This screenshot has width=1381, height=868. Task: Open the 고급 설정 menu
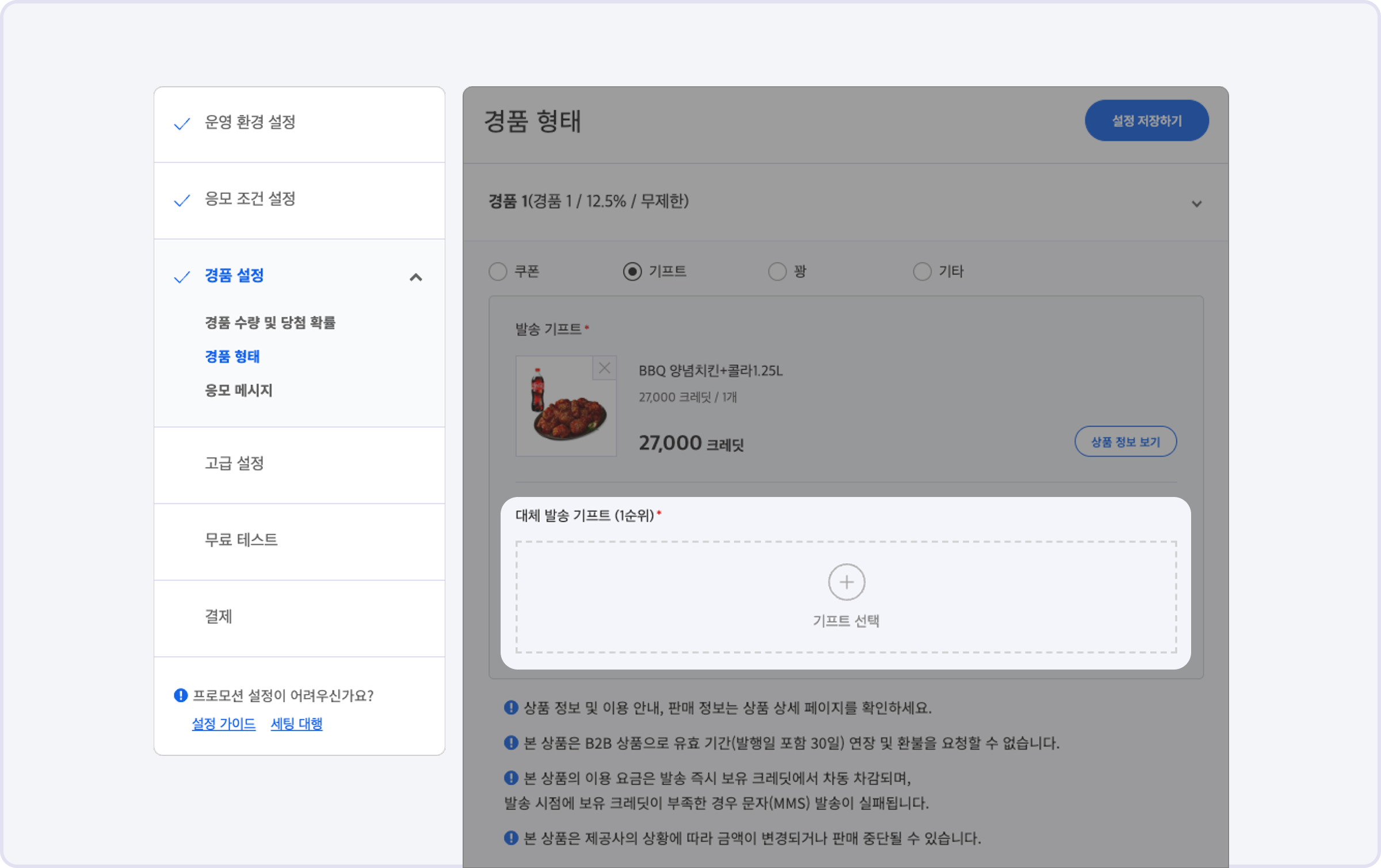[234, 463]
